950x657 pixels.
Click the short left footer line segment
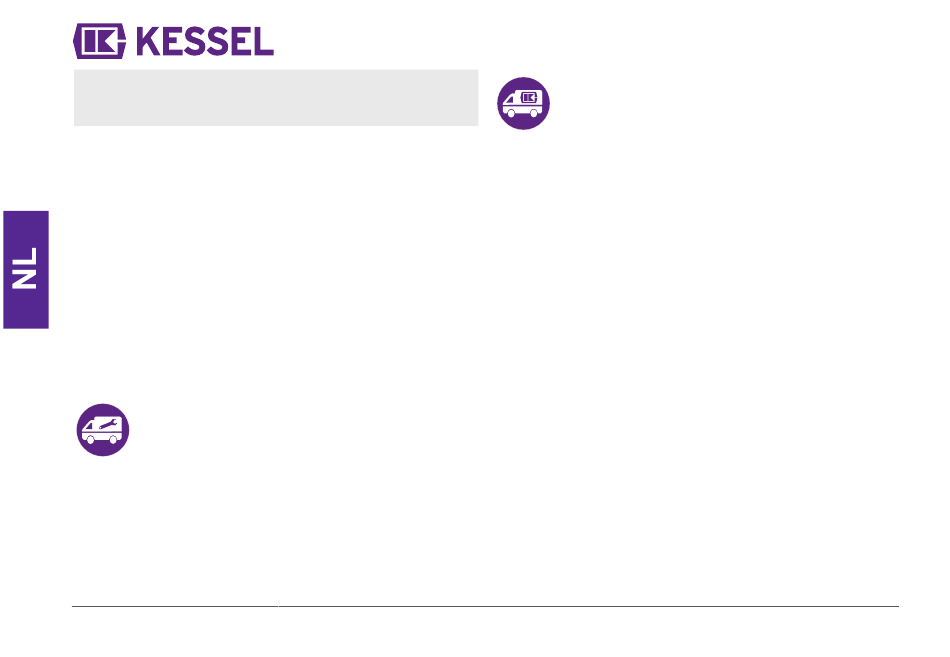tap(174, 606)
